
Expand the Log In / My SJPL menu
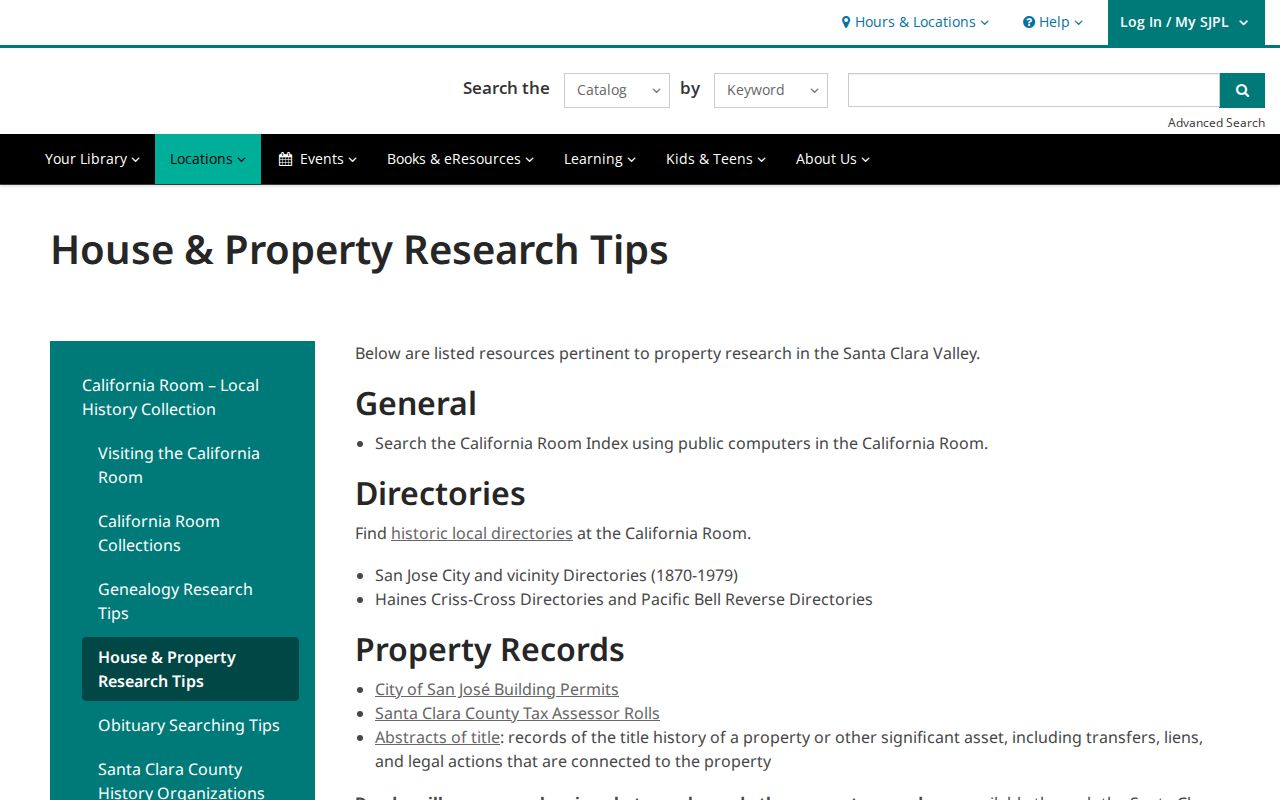pos(1185,22)
